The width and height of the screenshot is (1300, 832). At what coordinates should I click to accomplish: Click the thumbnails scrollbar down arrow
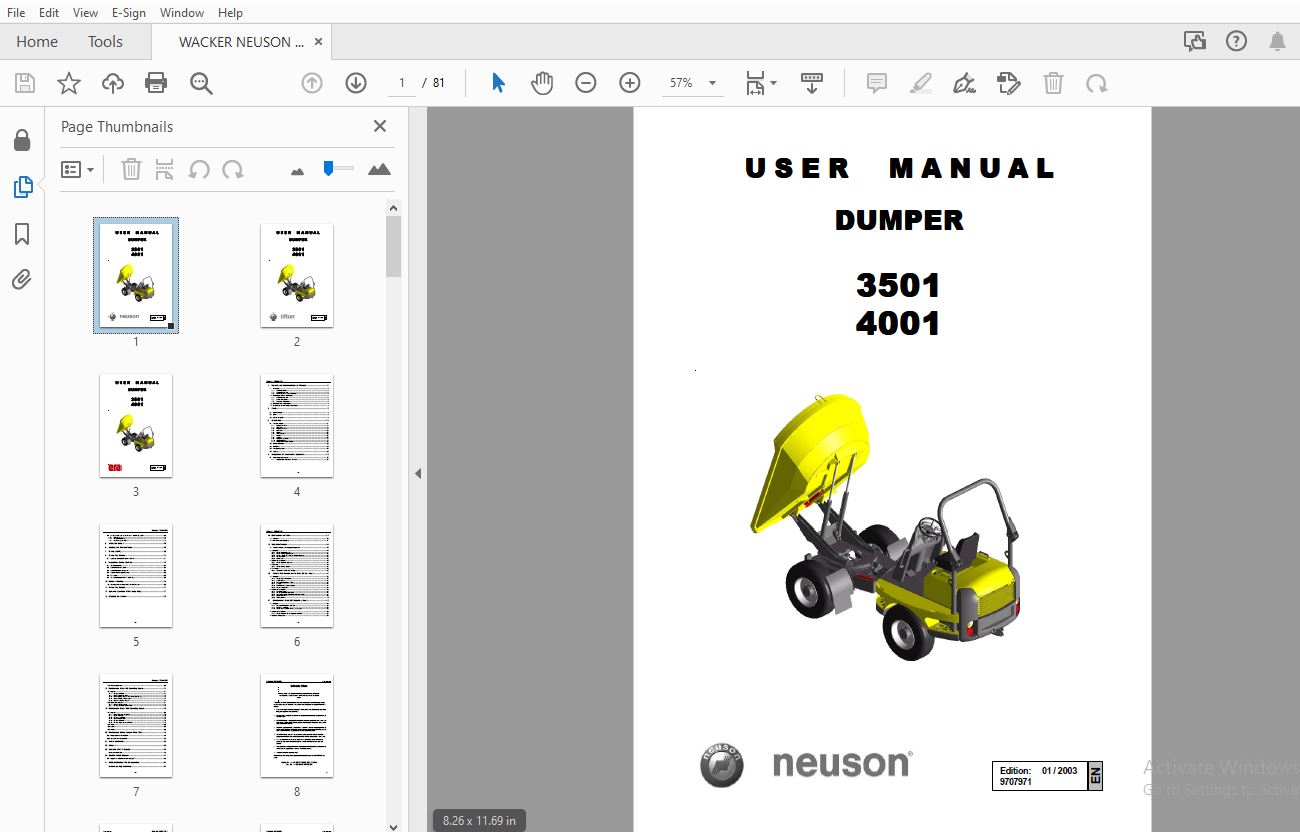[394, 825]
